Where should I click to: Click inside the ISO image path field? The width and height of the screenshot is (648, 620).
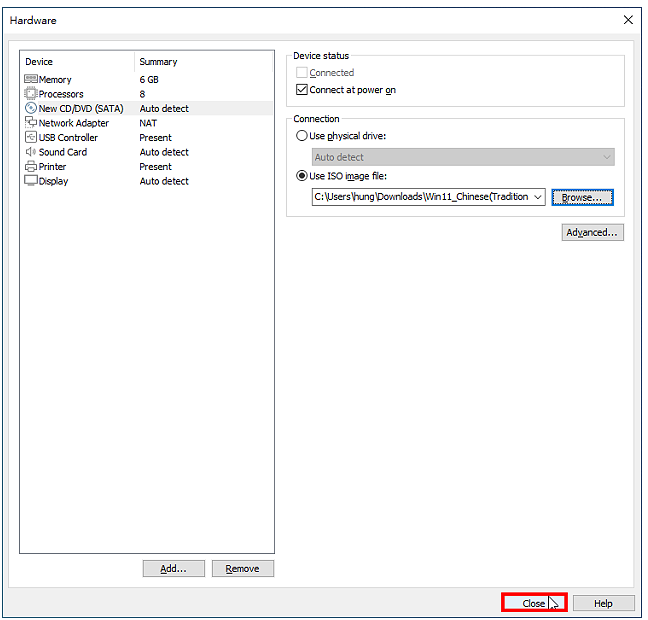[422, 197]
